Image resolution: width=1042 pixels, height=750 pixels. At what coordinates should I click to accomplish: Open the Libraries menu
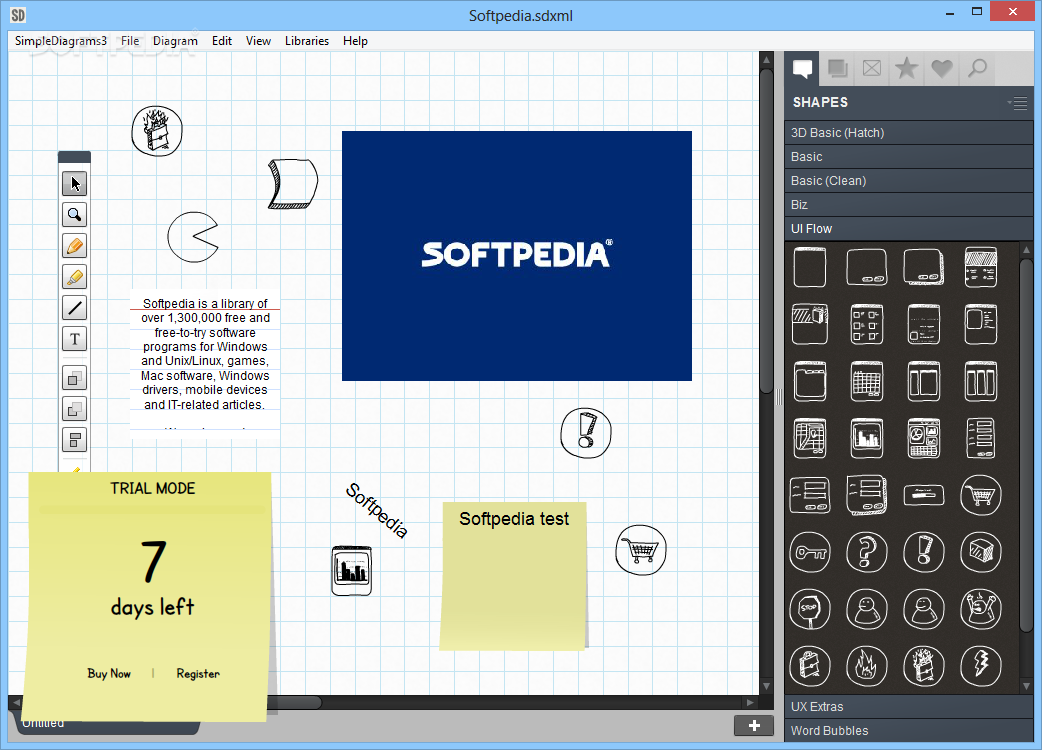coord(307,41)
